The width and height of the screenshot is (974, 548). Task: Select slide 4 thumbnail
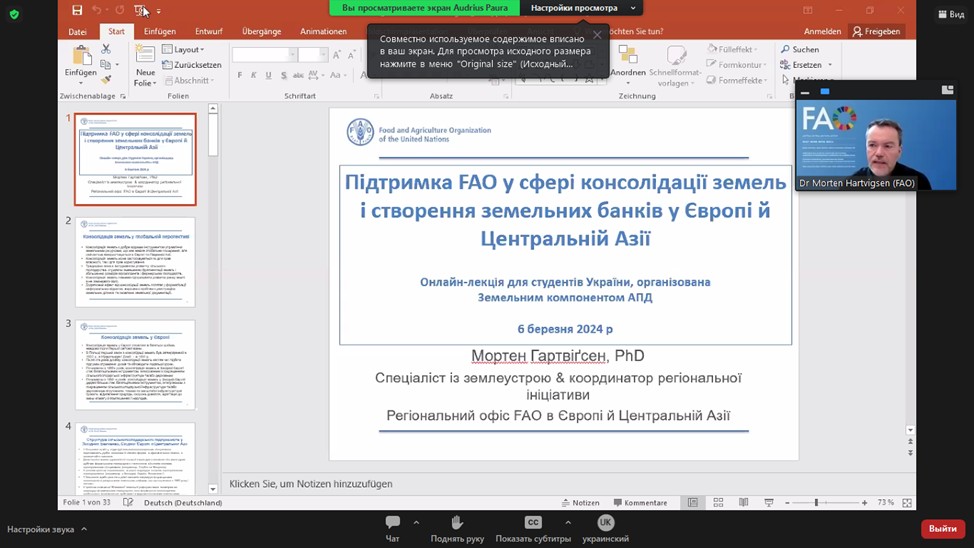pos(135,459)
